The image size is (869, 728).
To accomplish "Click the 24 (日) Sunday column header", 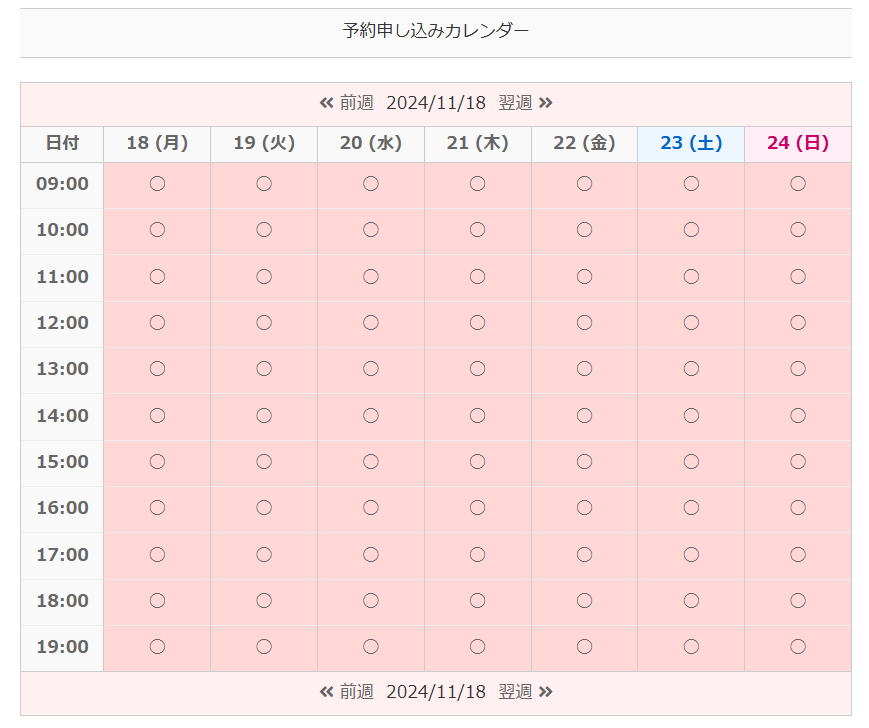I will tap(798, 143).
